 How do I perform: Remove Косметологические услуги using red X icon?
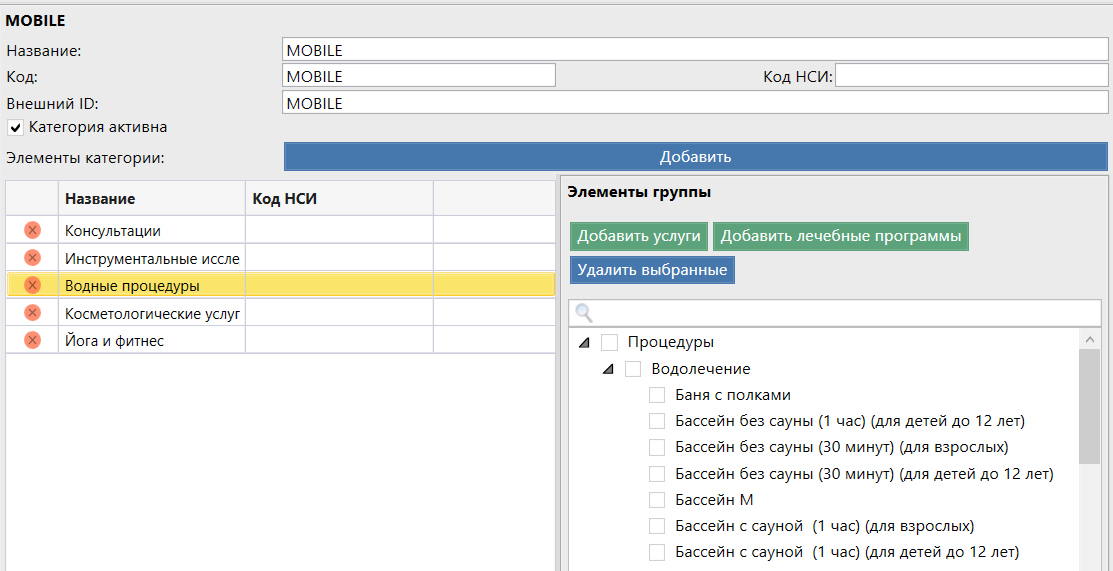point(32,313)
